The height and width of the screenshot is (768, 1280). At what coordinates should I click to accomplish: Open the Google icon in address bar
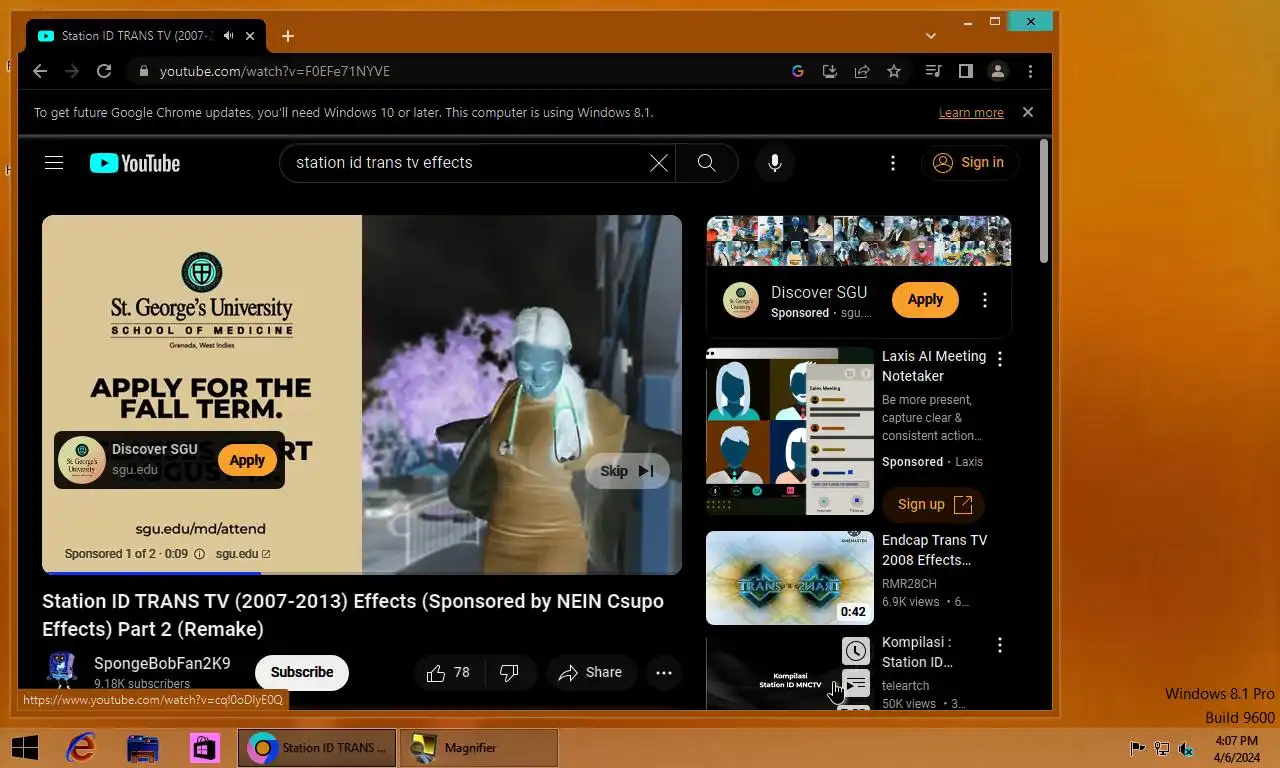797,71
